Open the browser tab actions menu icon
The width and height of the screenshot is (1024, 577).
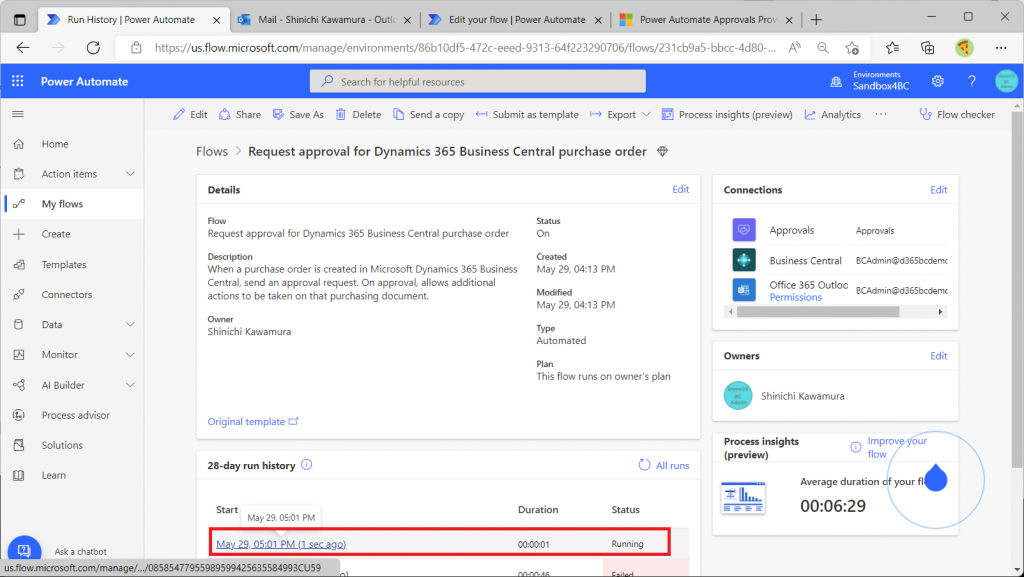coord(20,20)
